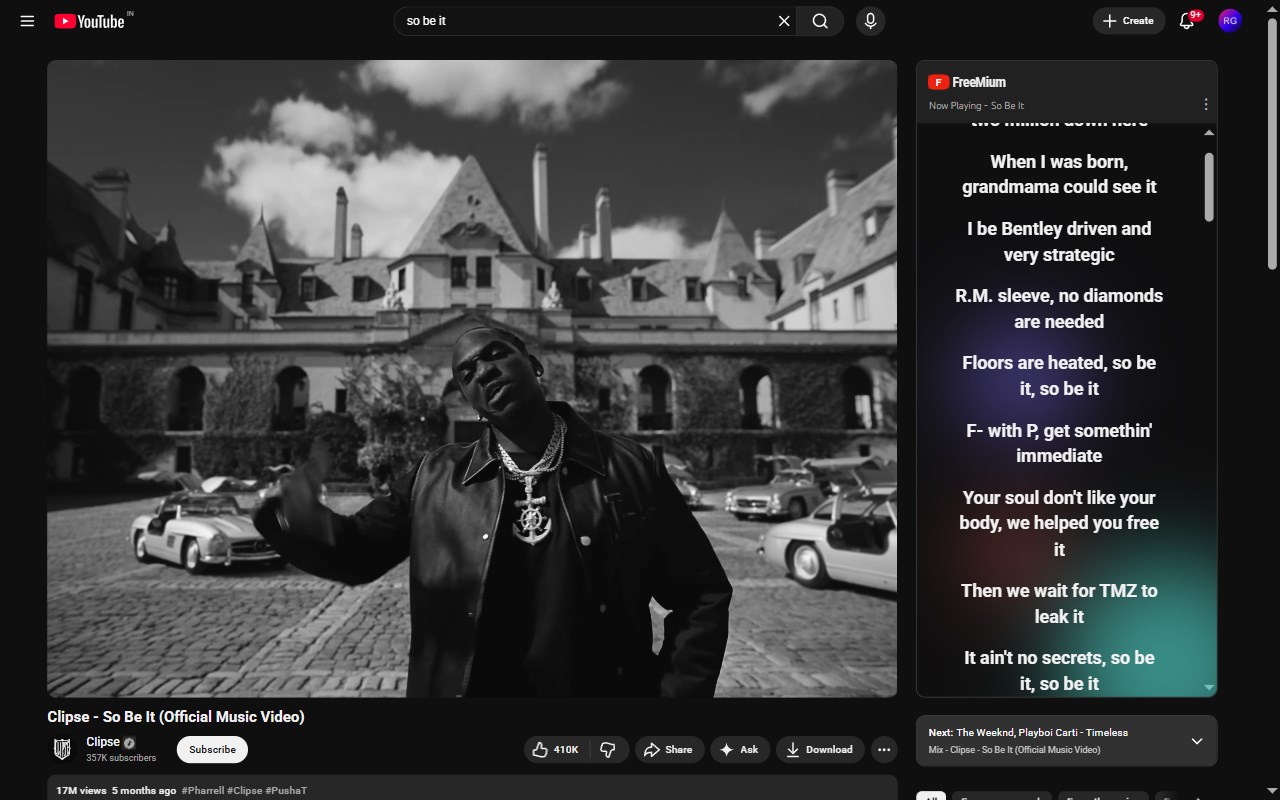This screenshot has height=800, width=1280.
Task: Clear the search box text
Action: (784, 21)
